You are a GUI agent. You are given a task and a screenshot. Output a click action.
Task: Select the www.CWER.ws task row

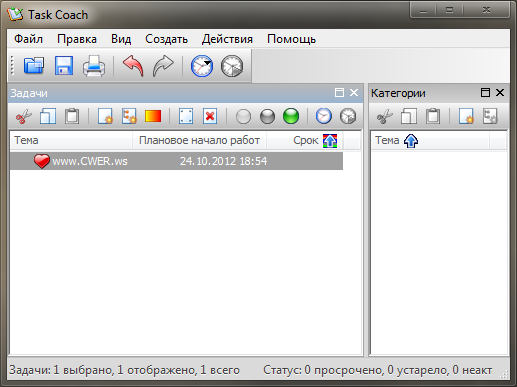(x=176, y=161)
